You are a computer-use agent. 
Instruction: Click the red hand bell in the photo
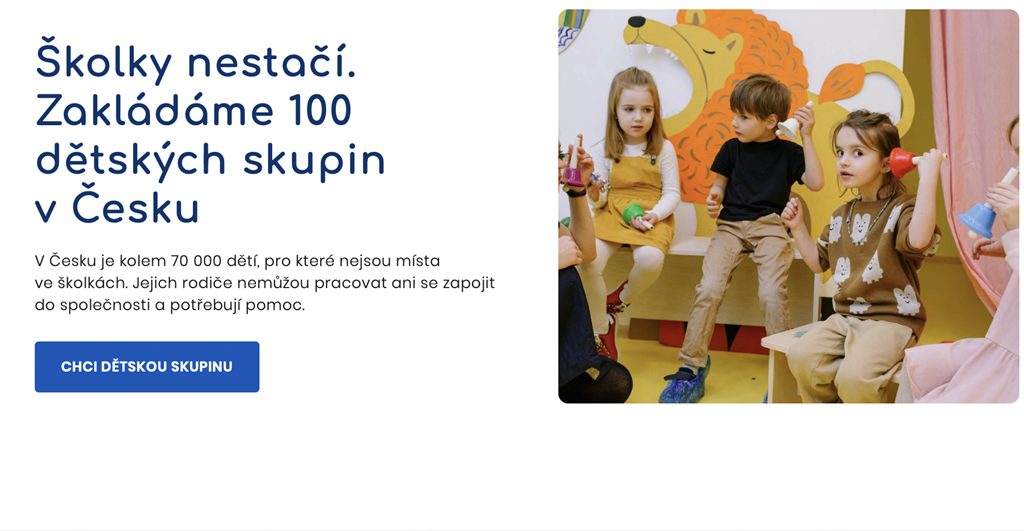pos(904,162)
